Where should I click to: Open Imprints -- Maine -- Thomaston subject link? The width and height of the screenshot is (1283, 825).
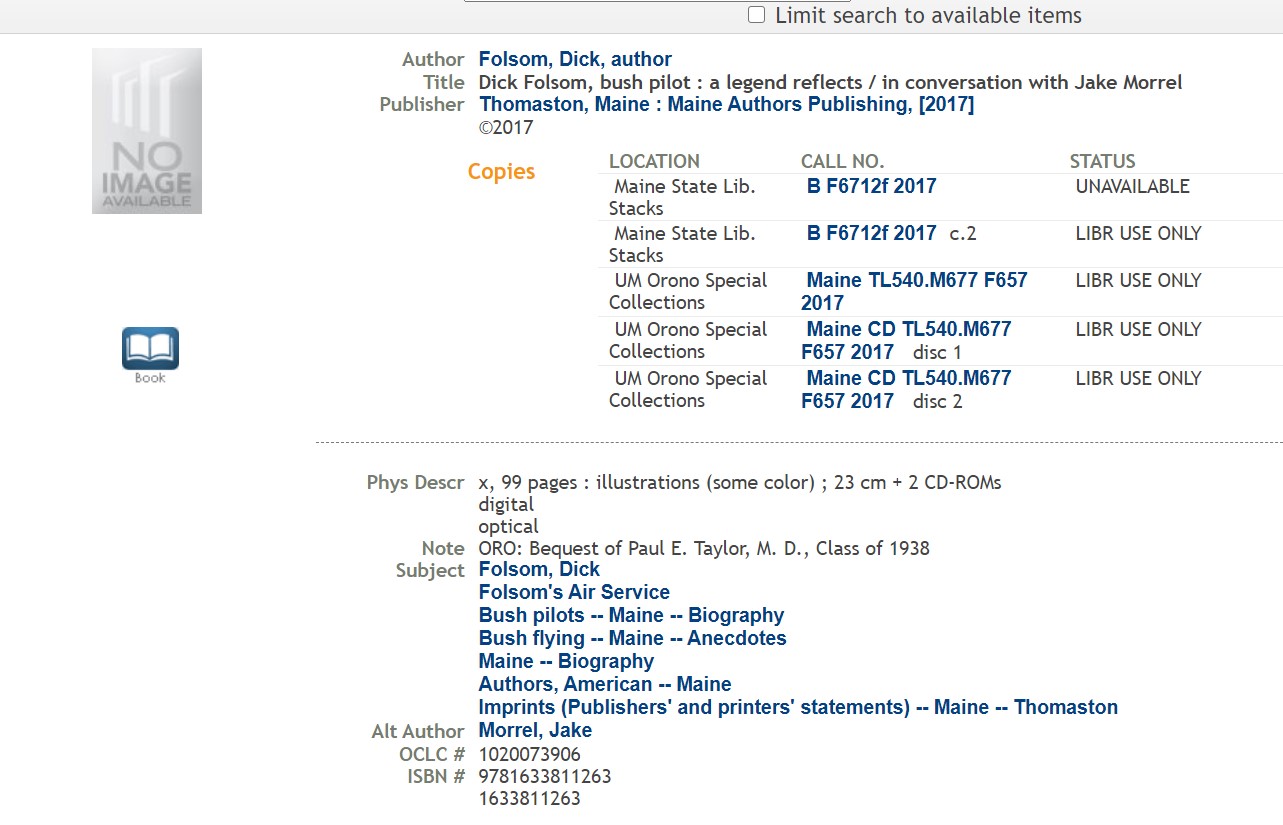pos(798,707)
